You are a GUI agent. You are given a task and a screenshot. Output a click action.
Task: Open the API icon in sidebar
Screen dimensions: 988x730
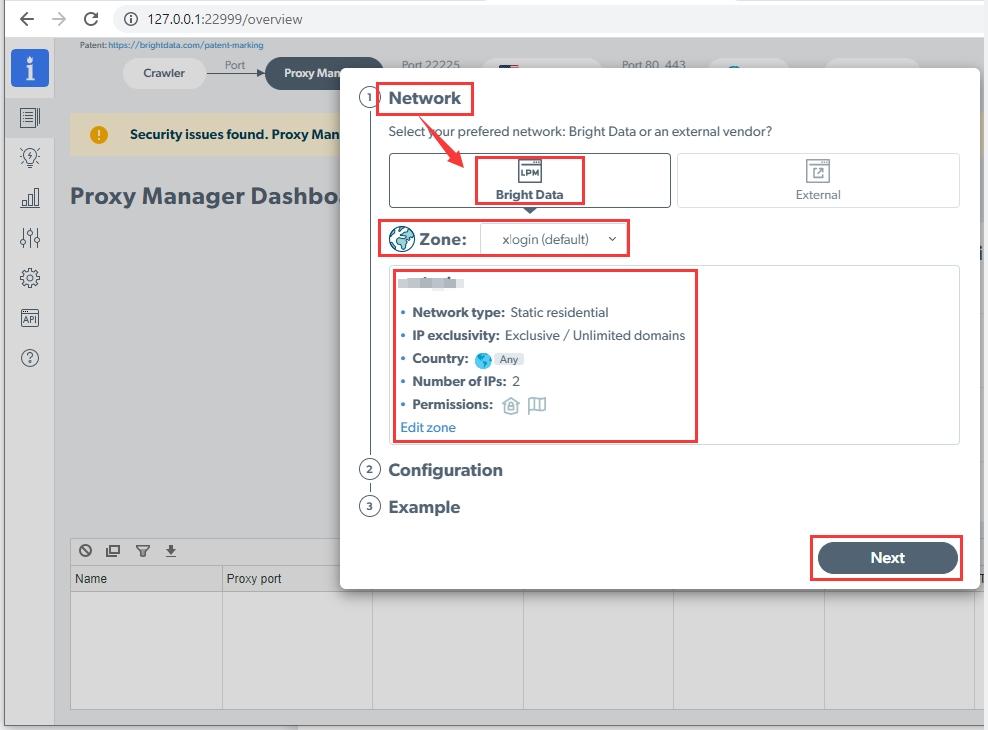pyautogui.click(x=30, y=318)
